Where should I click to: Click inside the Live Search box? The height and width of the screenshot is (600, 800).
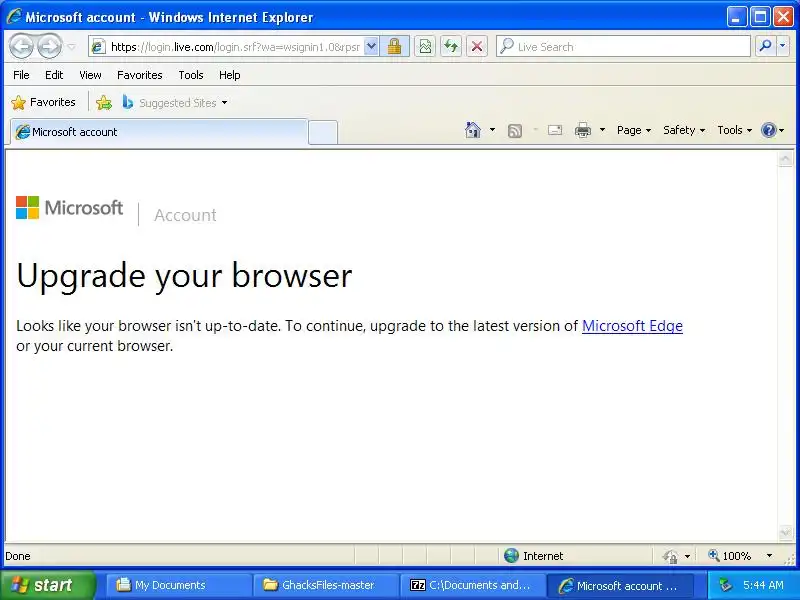(x=623, y=47)
